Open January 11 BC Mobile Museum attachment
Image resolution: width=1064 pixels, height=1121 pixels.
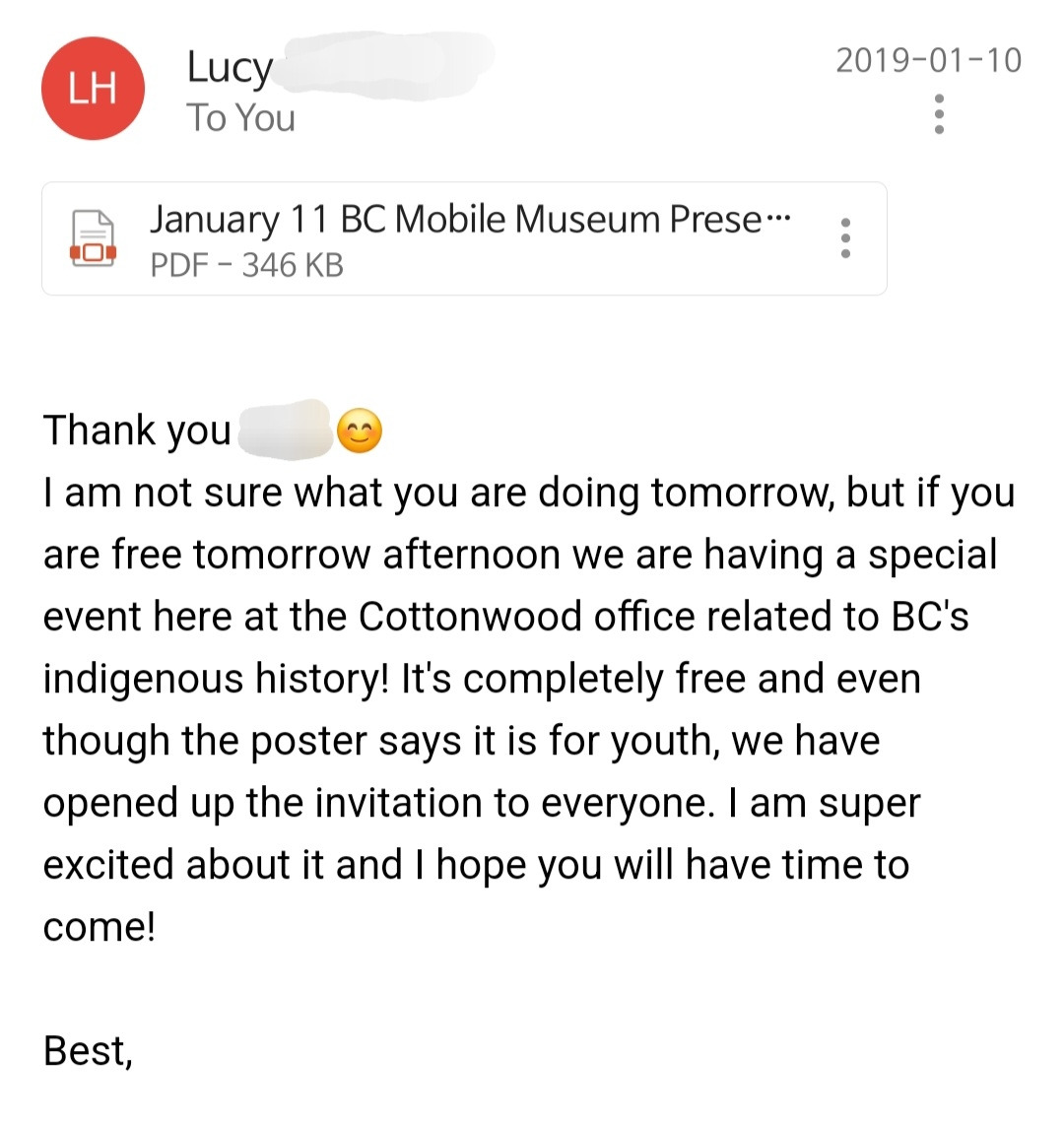(464, 238)
